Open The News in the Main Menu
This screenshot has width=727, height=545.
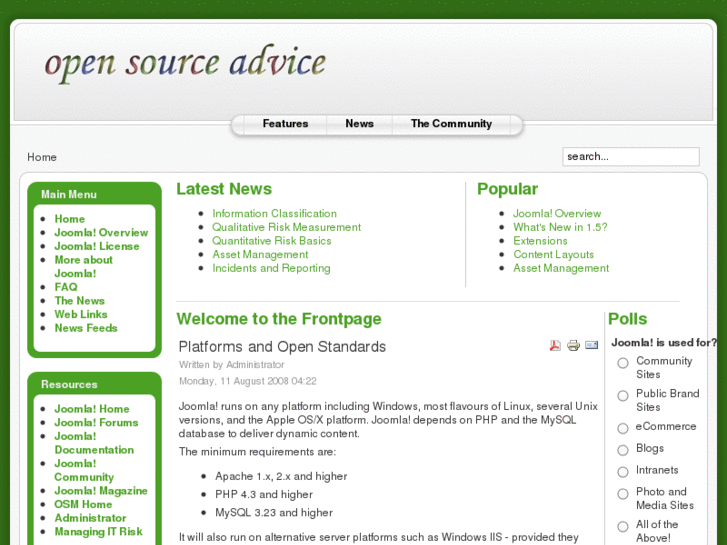click(x=80, y=301)
